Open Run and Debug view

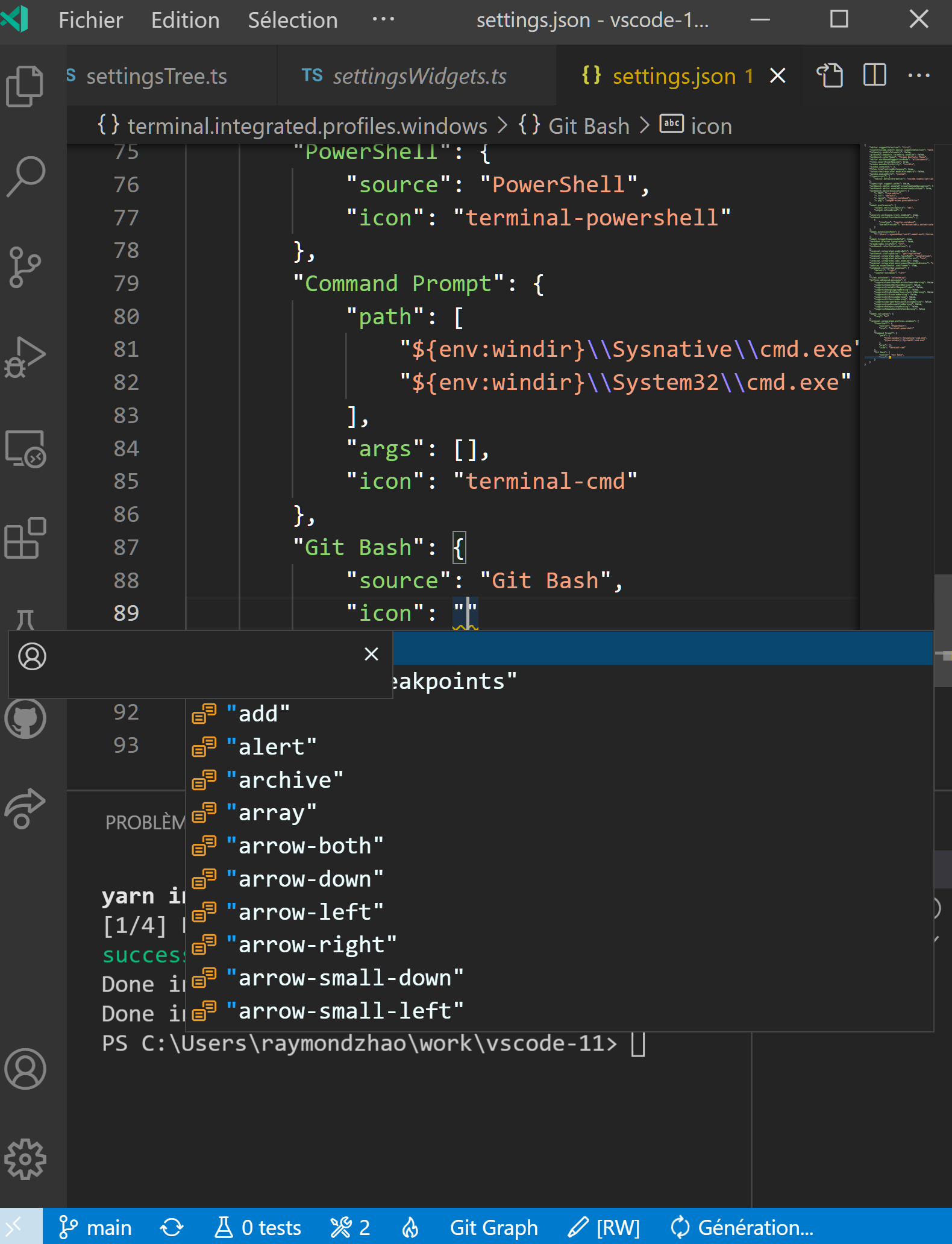(25, 357)
